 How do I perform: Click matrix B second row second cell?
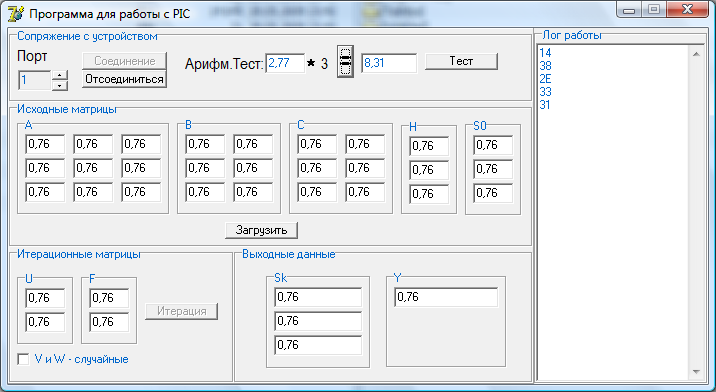pos(253,168)
